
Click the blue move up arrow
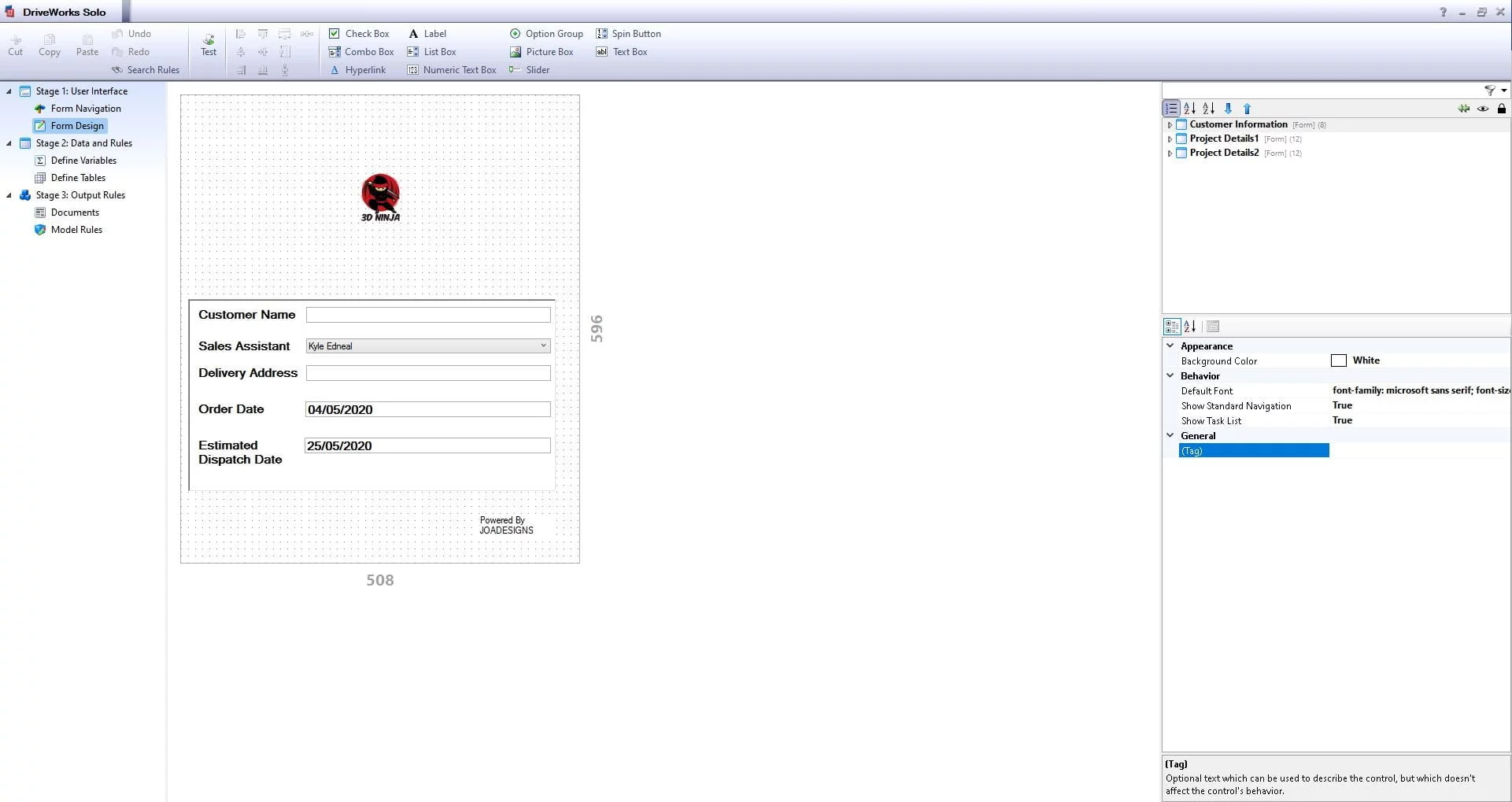1247,109
